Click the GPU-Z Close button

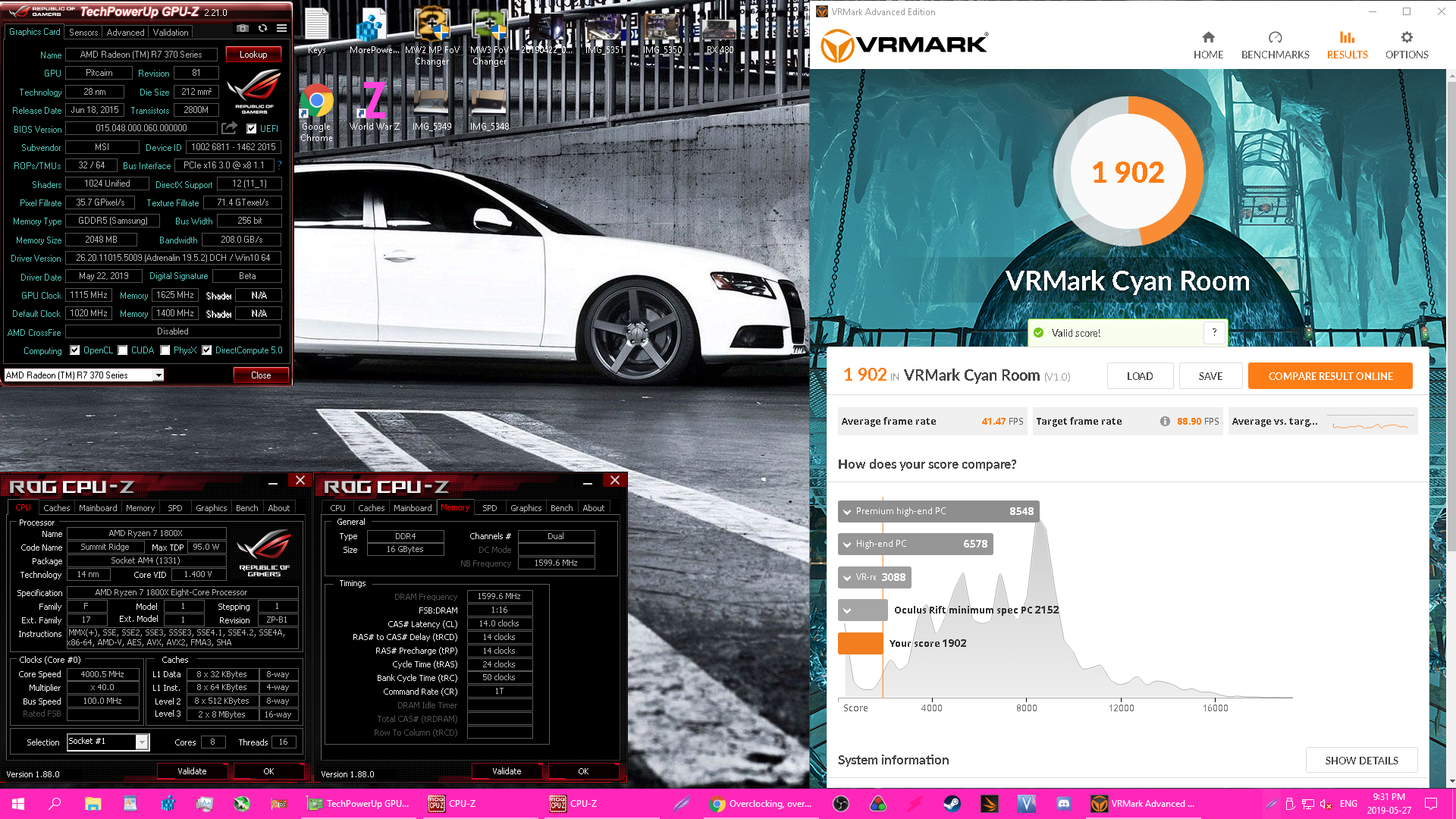[261, 375]
